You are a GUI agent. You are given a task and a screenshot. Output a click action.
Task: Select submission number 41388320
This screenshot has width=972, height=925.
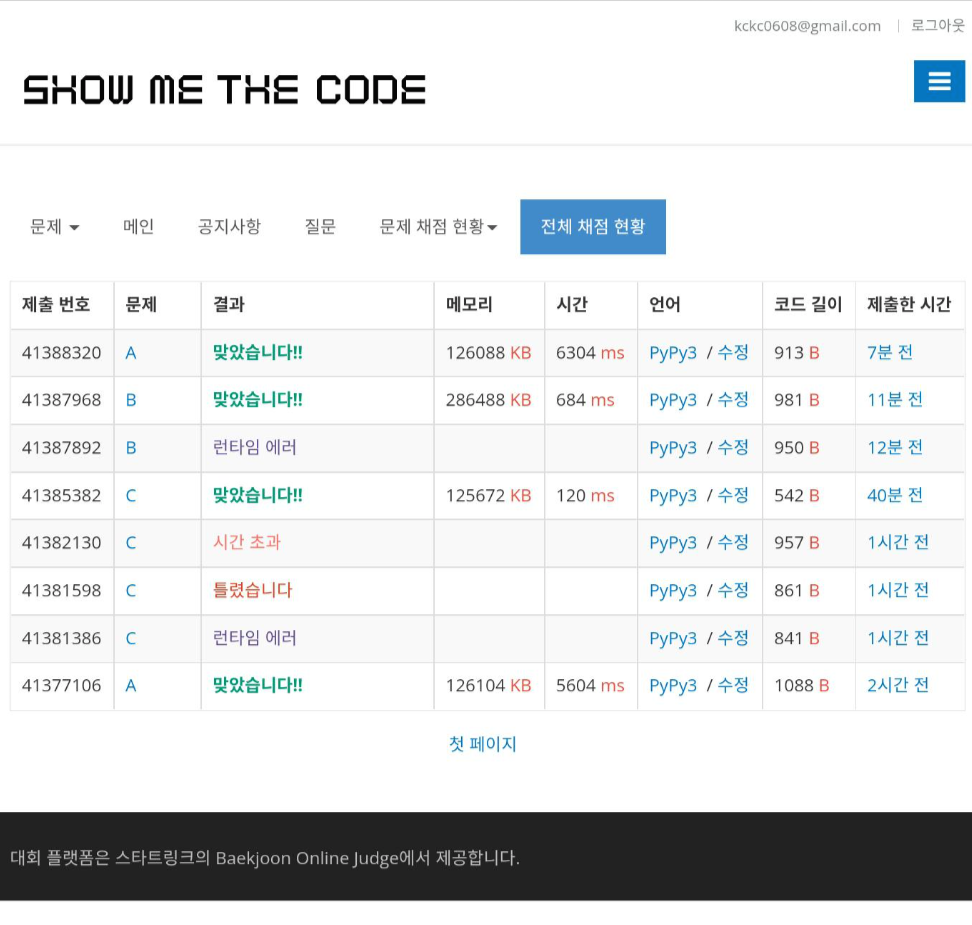(x=61, y=353)
